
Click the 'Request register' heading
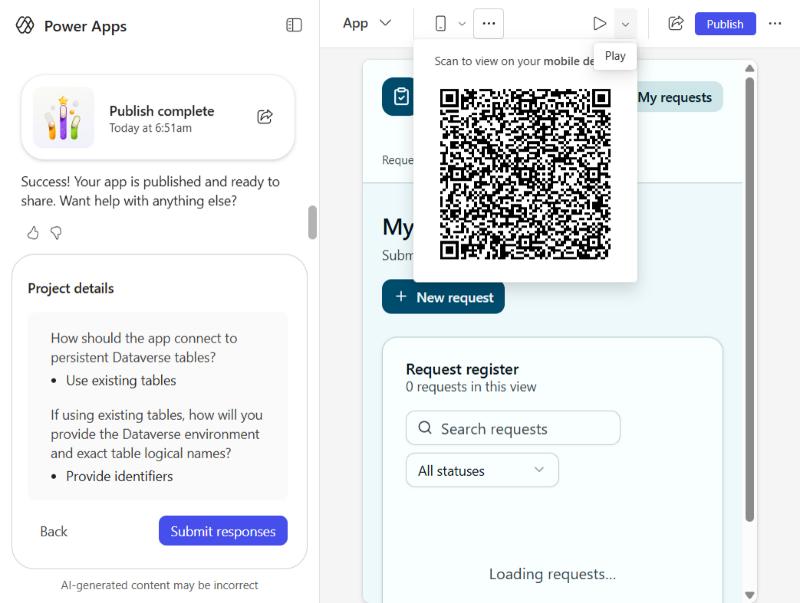click(x=462, y=369)
